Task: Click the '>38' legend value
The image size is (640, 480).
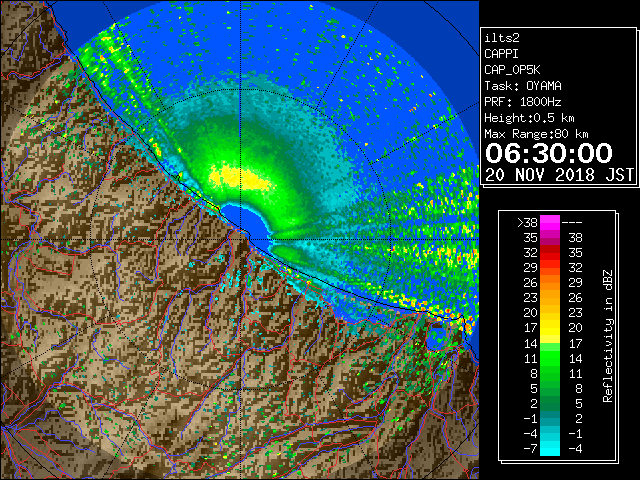Action: coord(527,223)
